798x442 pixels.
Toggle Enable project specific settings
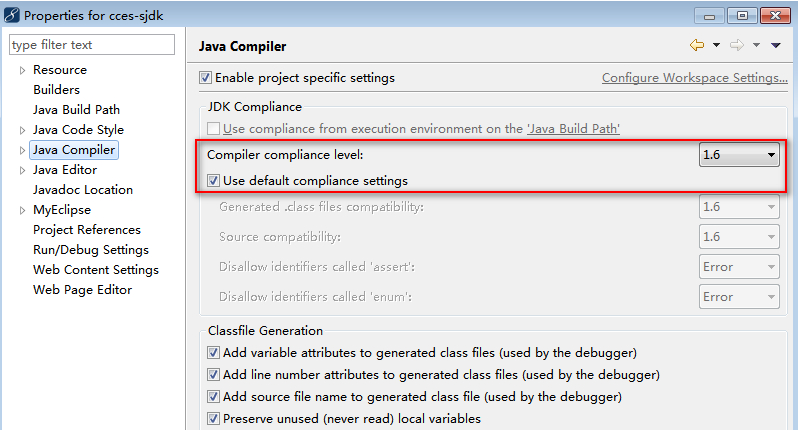coord(206,78)
